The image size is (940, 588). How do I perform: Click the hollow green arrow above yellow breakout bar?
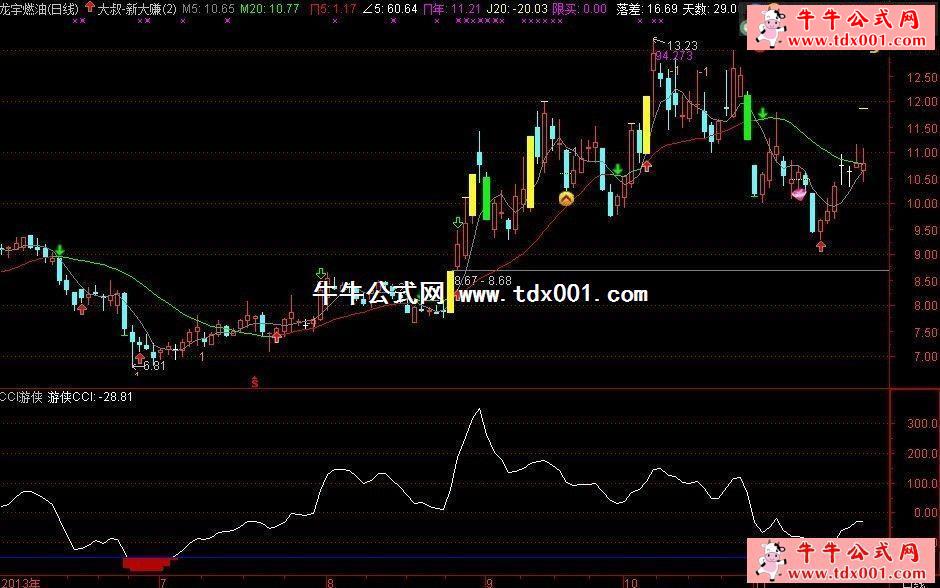pyautogui.click(x=458, y=223)
